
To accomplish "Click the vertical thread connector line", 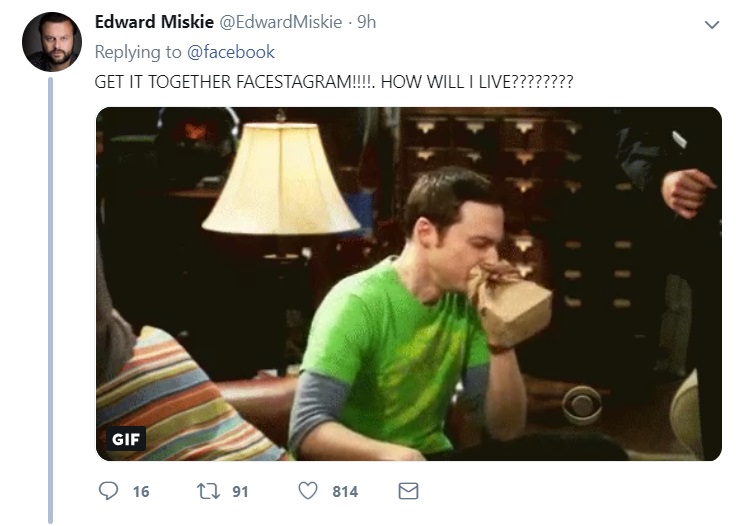I will [x=51, y=300].
